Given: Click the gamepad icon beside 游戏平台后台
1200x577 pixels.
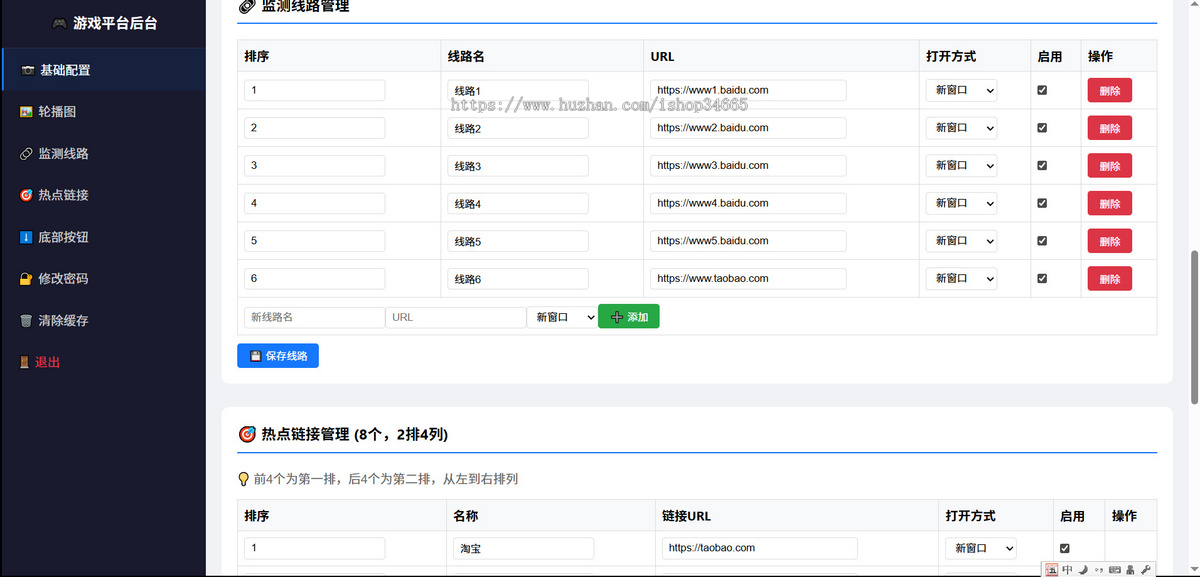Looking at the screenshot, I should 60,23.
